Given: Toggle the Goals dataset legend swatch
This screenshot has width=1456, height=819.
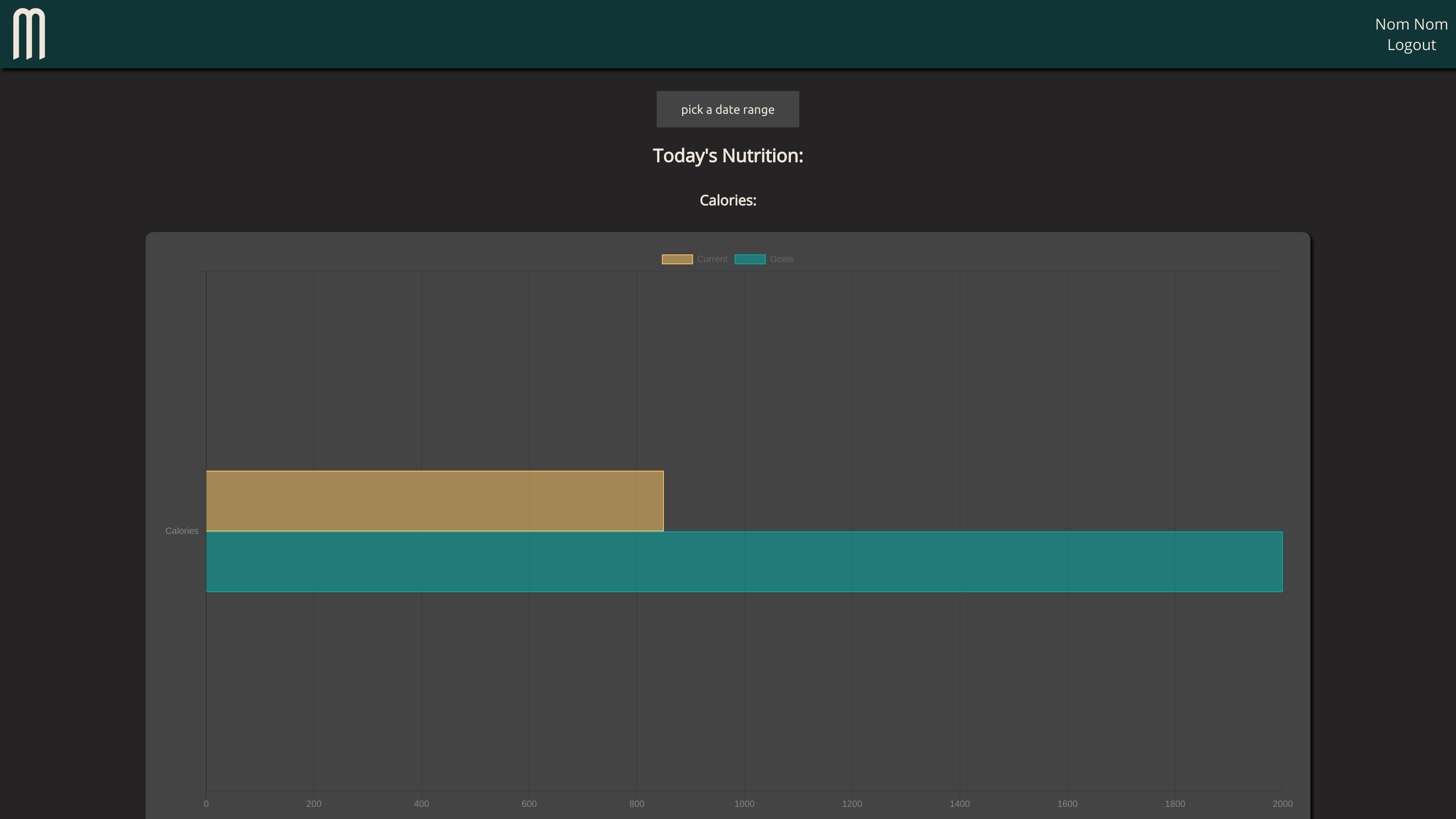Looking at the screenshot, I should coord(750,259).
